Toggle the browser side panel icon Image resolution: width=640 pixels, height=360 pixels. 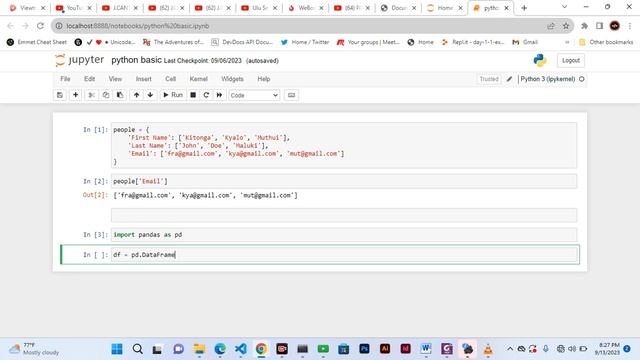[x=599, y=26]
